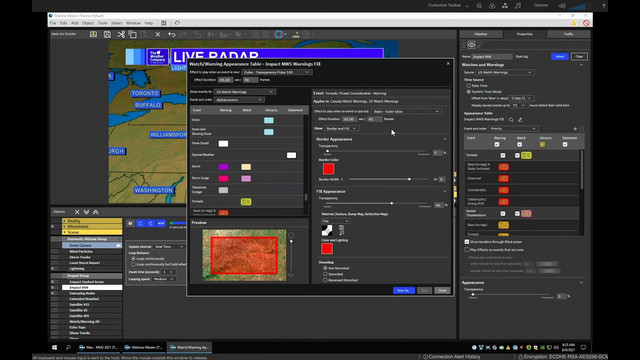
Task: Select the Data Time radio button
Action: 469,86
